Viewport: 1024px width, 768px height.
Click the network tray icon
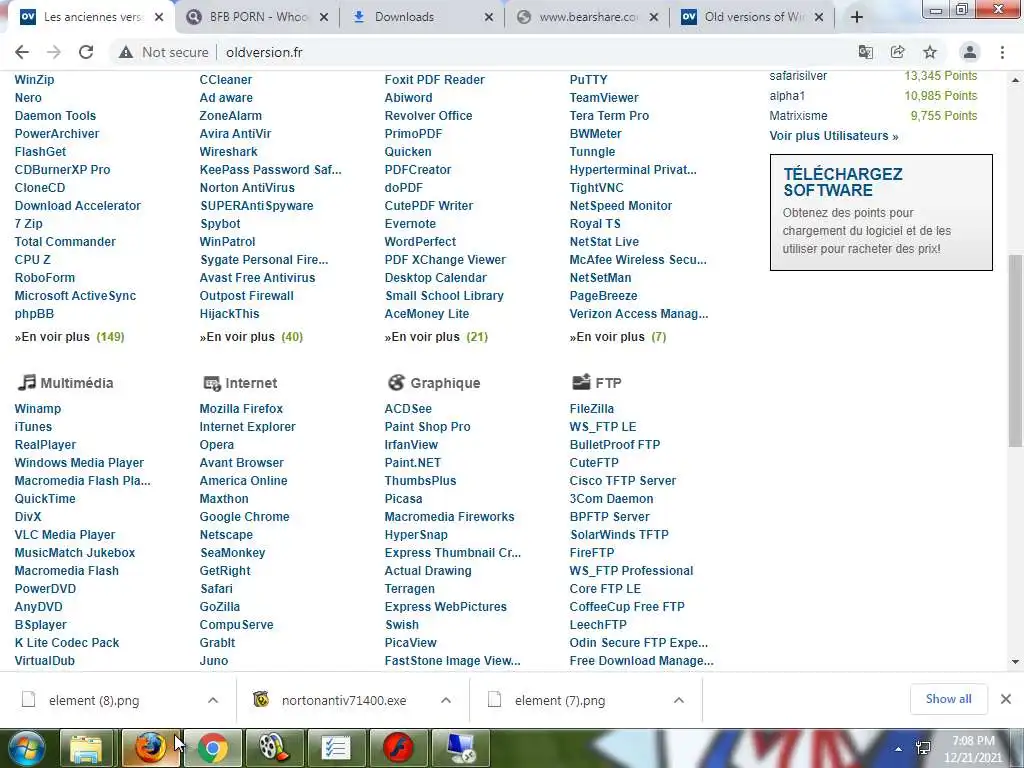(x=923, y=748)
